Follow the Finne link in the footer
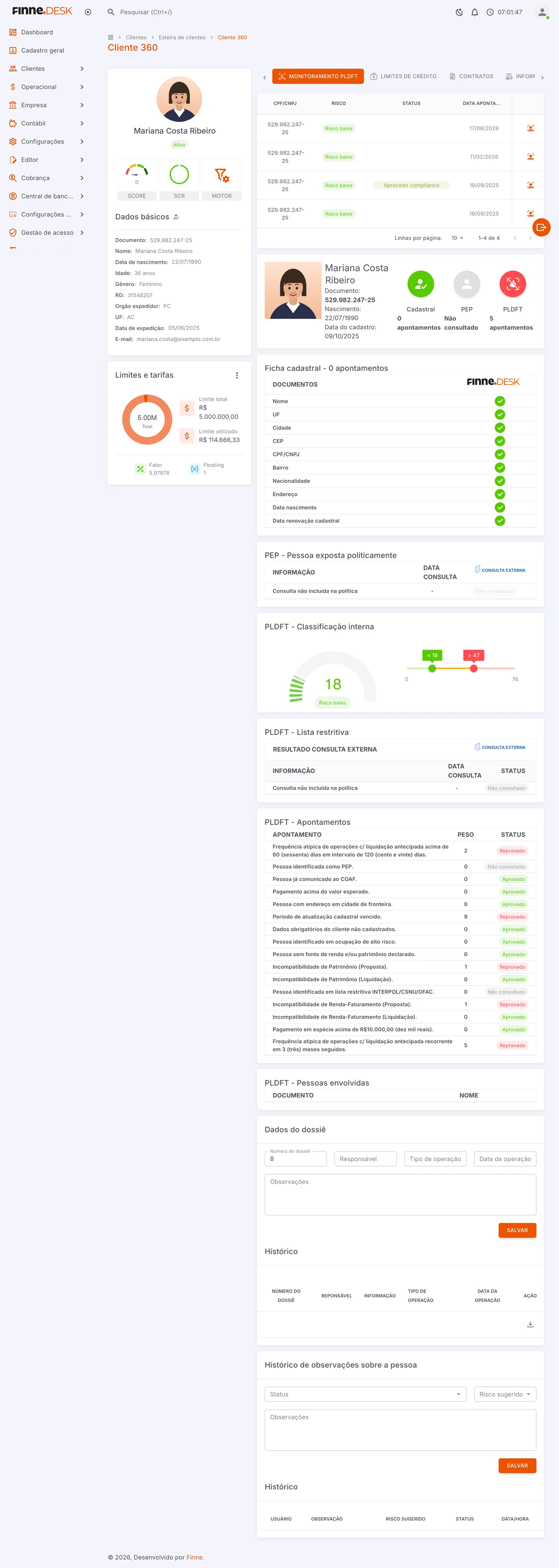The width and height of the screenshot is (559, 1568). coord(195,1557)
